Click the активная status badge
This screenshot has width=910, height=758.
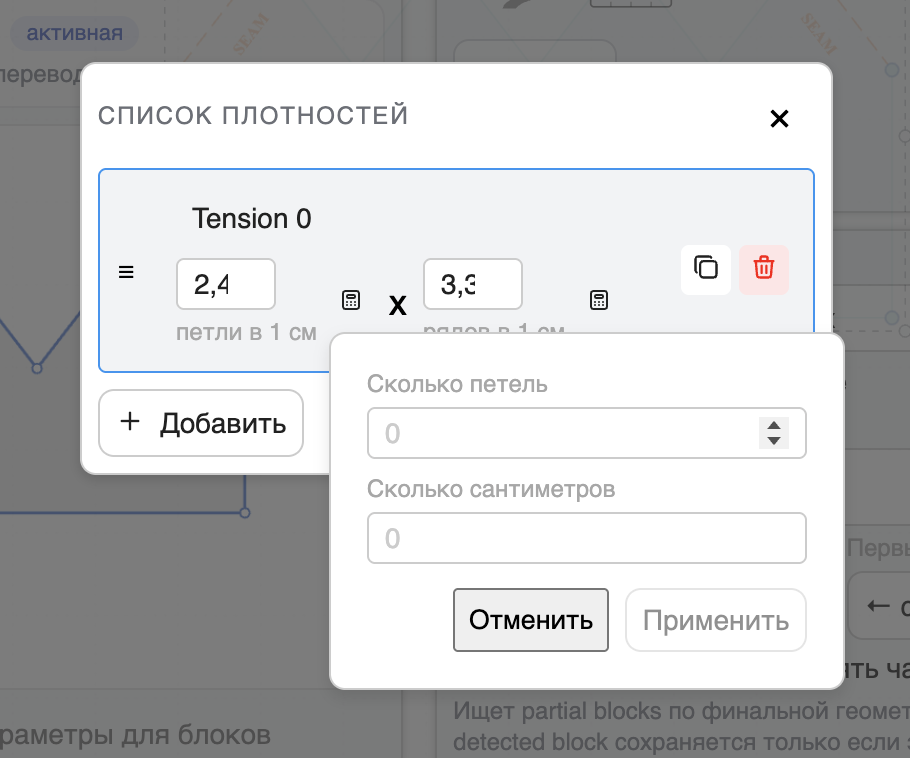(74, 33)
